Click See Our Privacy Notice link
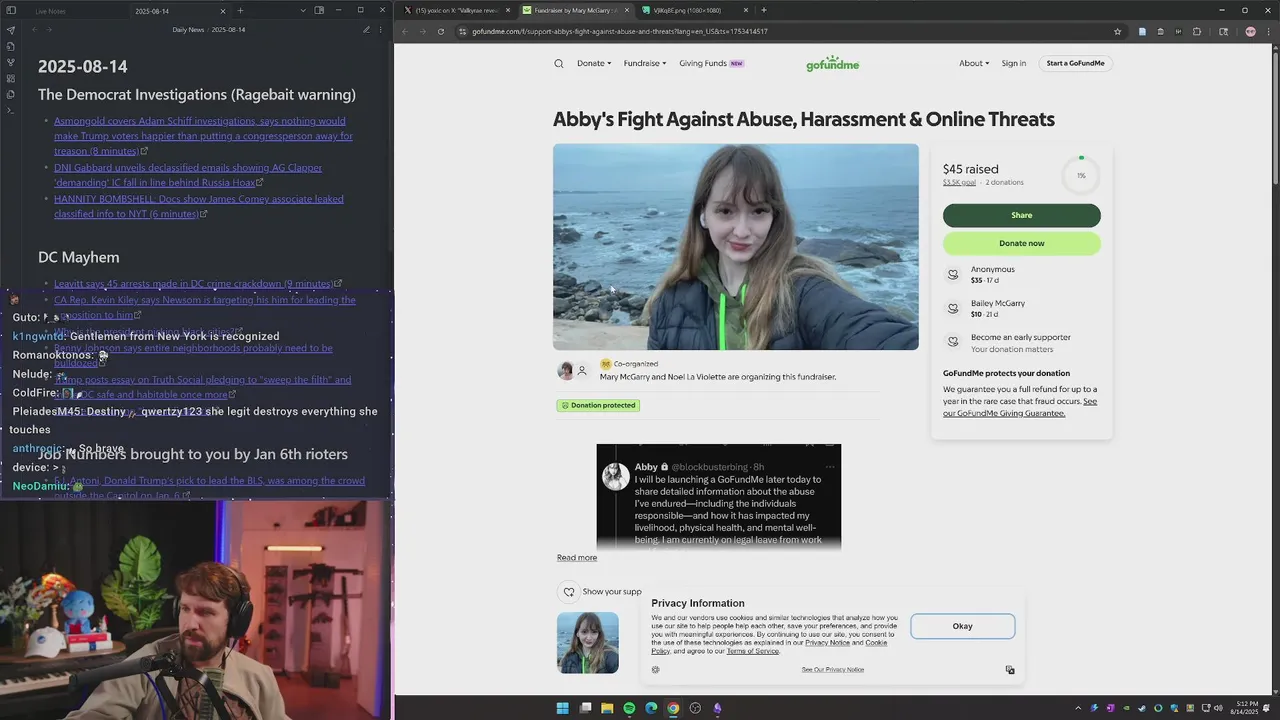Screen dimensions: 1280x720 click(833, 670)
